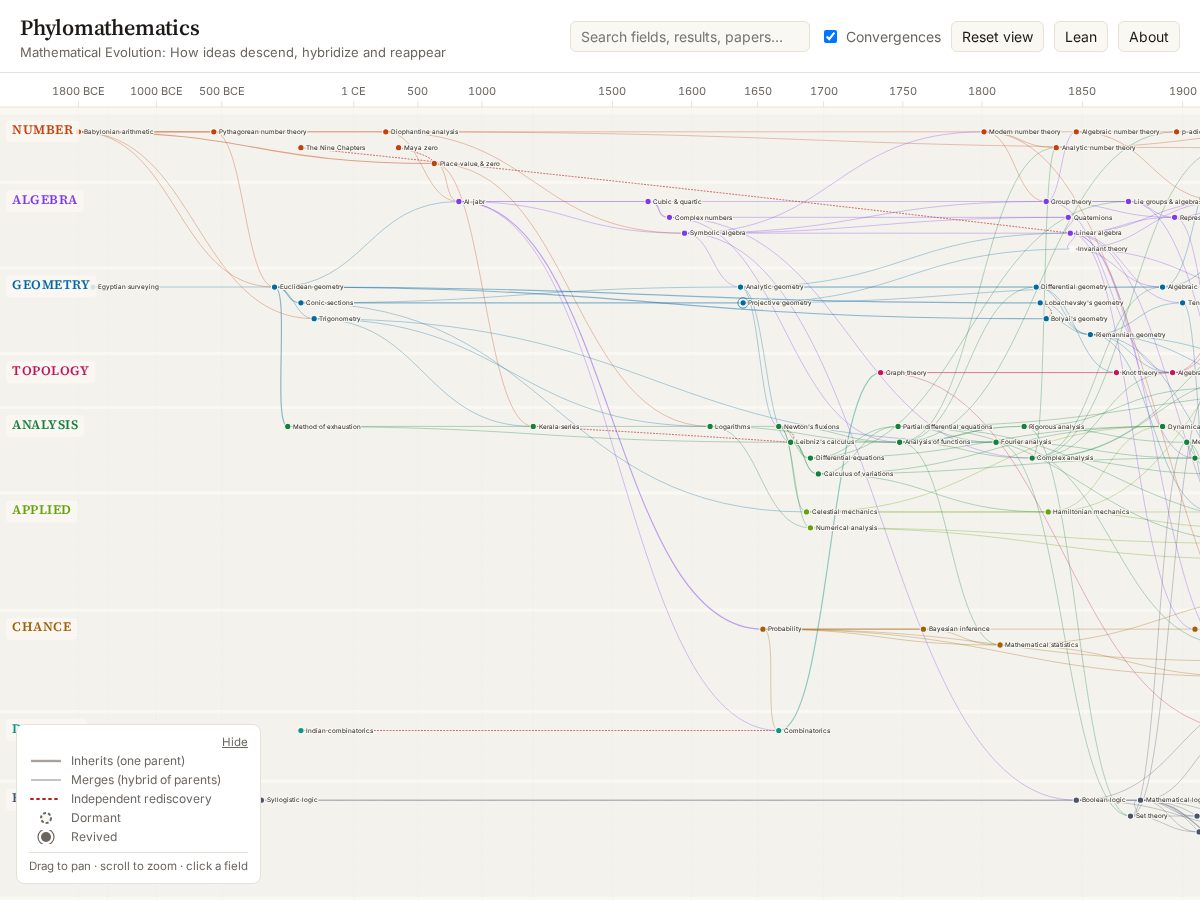Select the Leibniz's calculus node
The image size is (1200, 900).
tap(791, 442)
